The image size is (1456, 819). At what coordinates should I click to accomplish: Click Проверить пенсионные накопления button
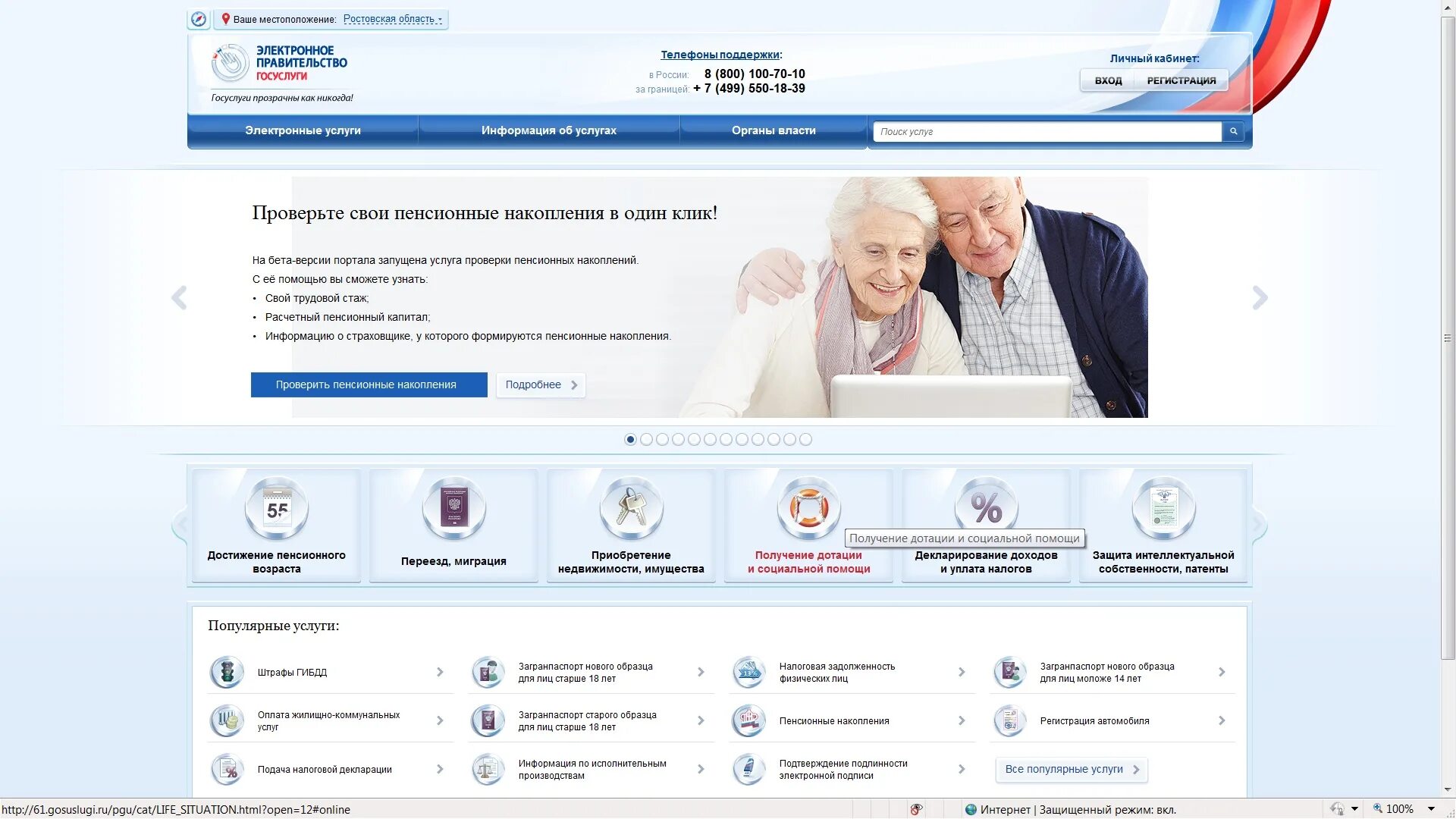[369, 384]
